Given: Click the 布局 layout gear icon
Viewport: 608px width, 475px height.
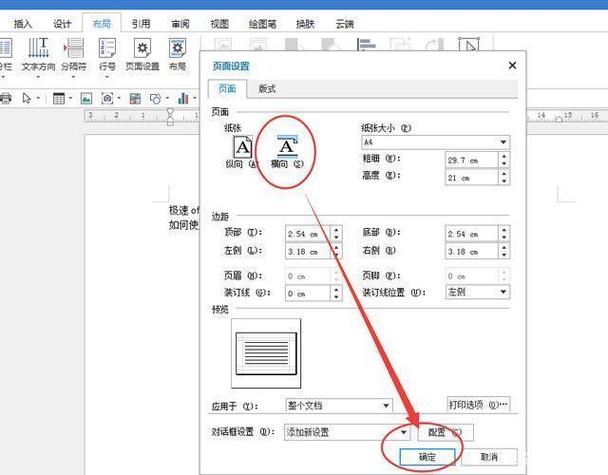Looking at the screenshot, I should click(x=177, y=54).
